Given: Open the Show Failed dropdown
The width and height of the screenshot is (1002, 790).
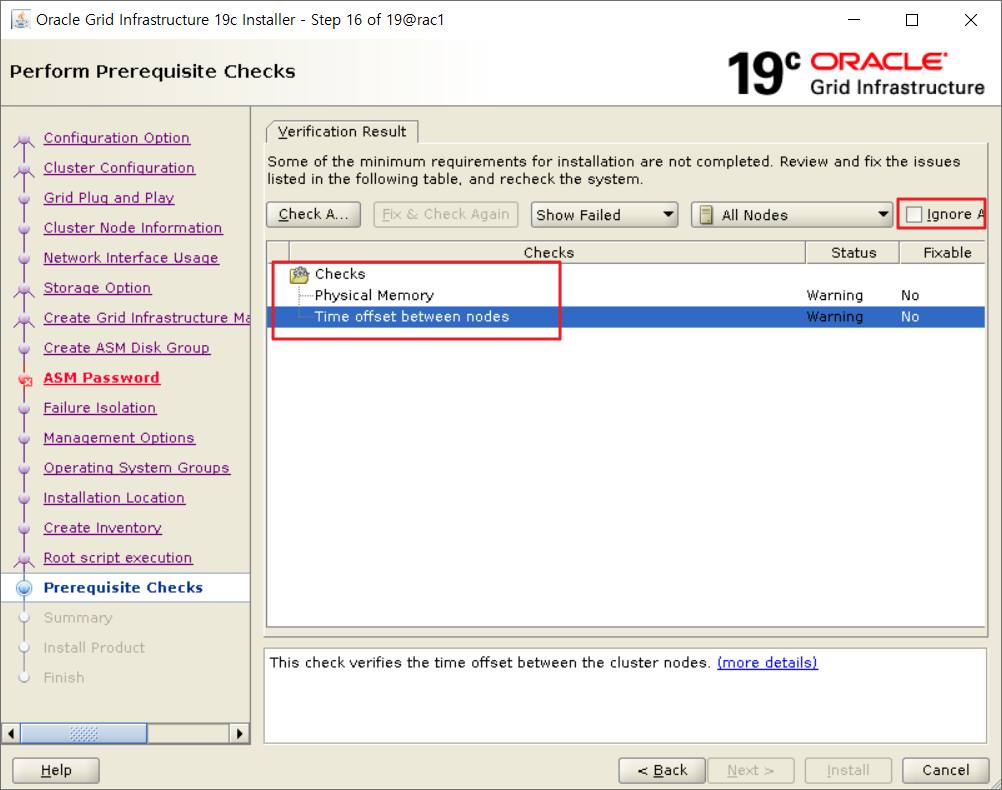Looking at the screenshot, I should (604, 215).
